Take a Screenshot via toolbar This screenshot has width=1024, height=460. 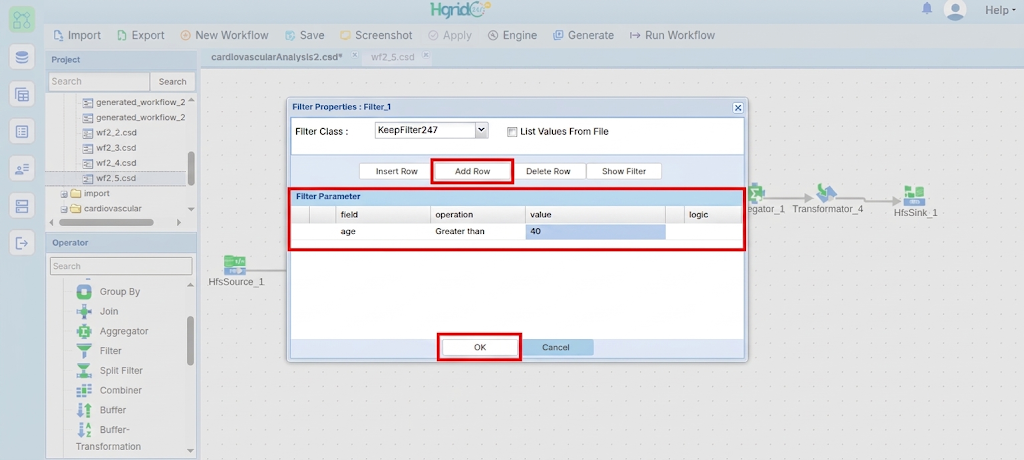pos(376,35)
